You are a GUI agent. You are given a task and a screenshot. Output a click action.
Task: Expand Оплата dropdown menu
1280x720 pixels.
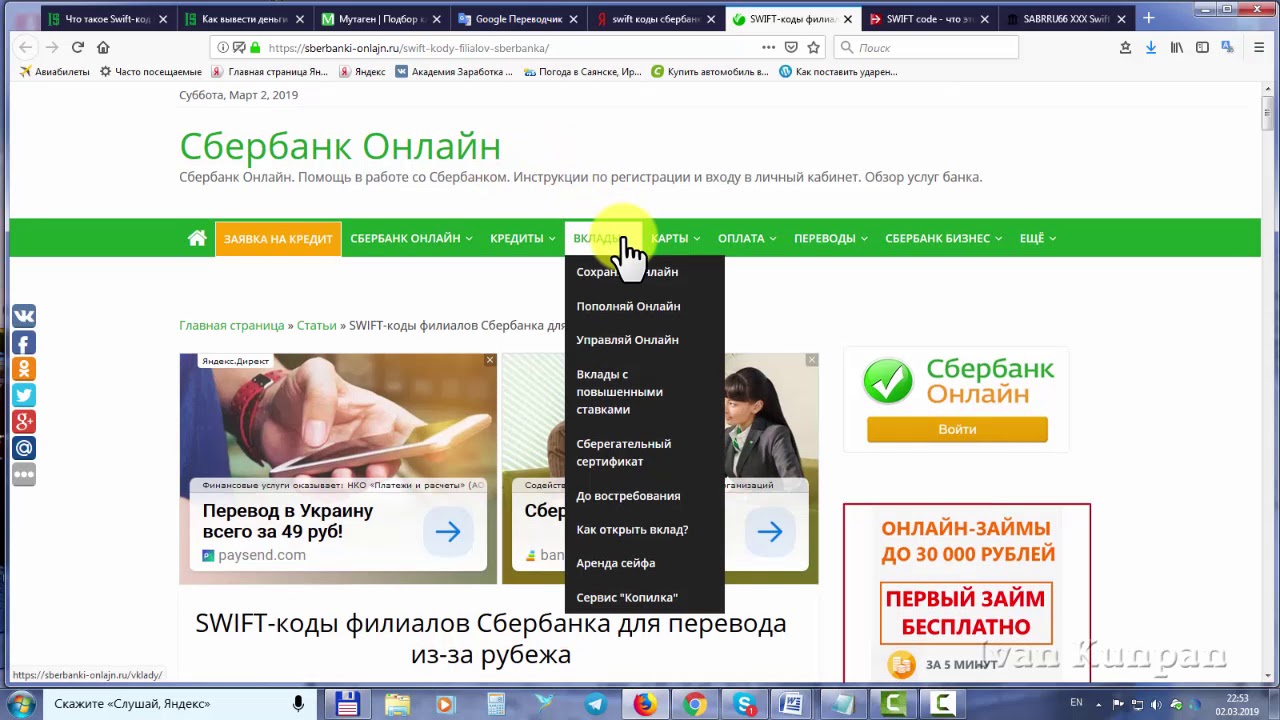click(x=747, y=238)
